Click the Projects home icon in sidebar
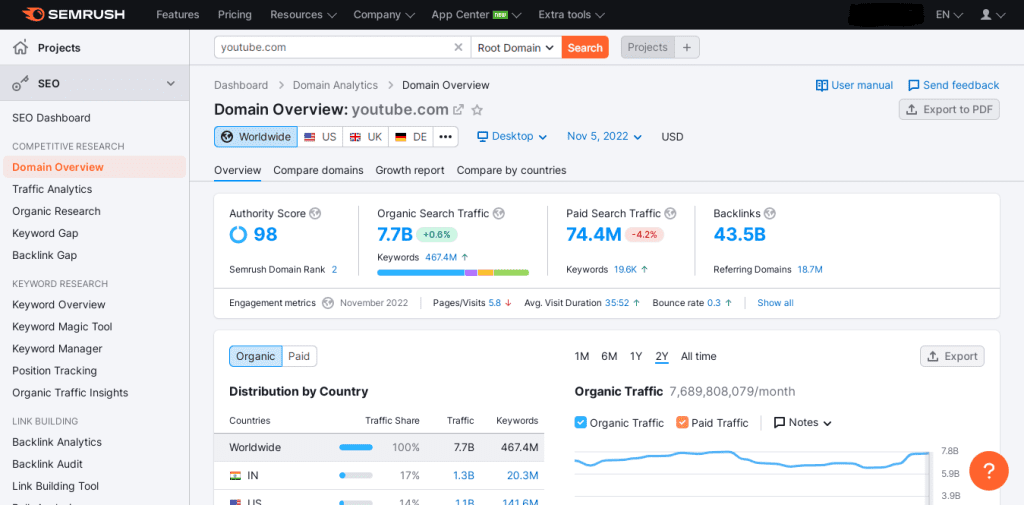 pos(21,47)
